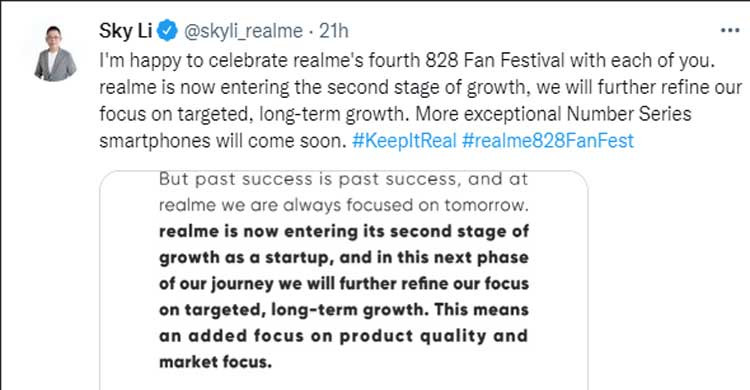Click the tweet line starting 'I'm happy to celebrate'
750x390 pixels.
pyautogui.click(x=407, y=61)
